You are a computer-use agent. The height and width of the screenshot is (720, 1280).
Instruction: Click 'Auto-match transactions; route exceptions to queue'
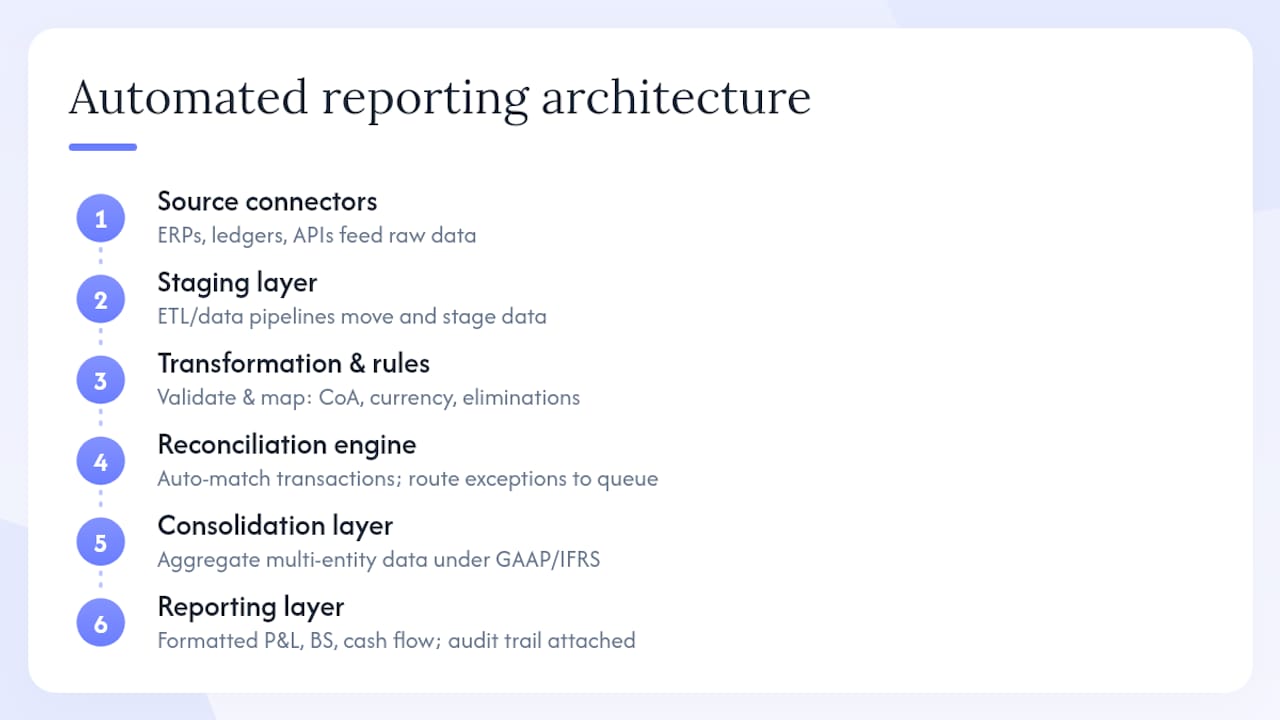pos(407,479)
